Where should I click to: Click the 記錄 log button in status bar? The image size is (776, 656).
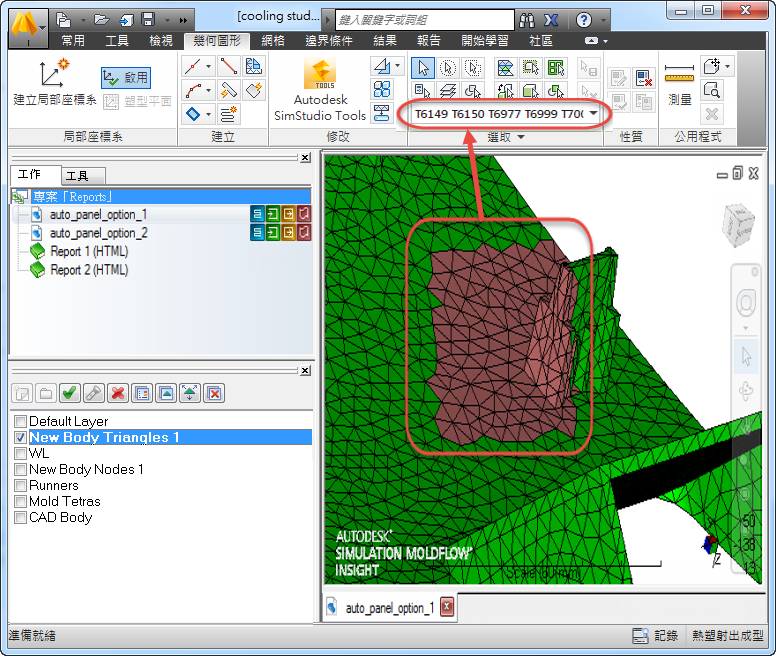[655, 635]
